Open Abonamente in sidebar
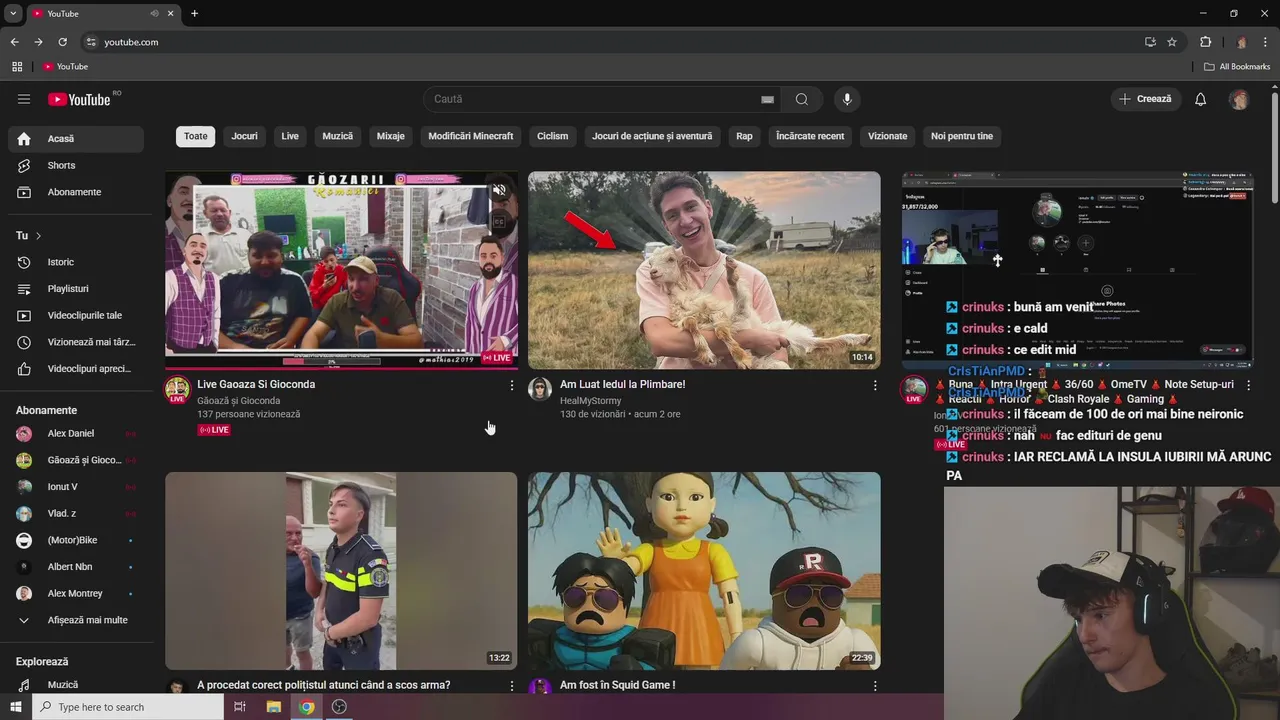 [76, 192]
